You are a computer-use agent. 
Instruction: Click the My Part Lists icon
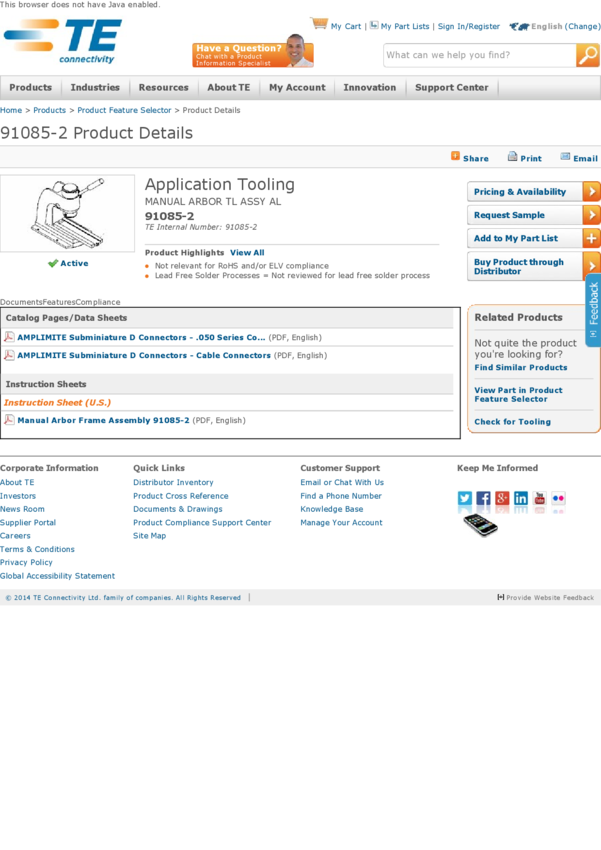click(374, 25)
